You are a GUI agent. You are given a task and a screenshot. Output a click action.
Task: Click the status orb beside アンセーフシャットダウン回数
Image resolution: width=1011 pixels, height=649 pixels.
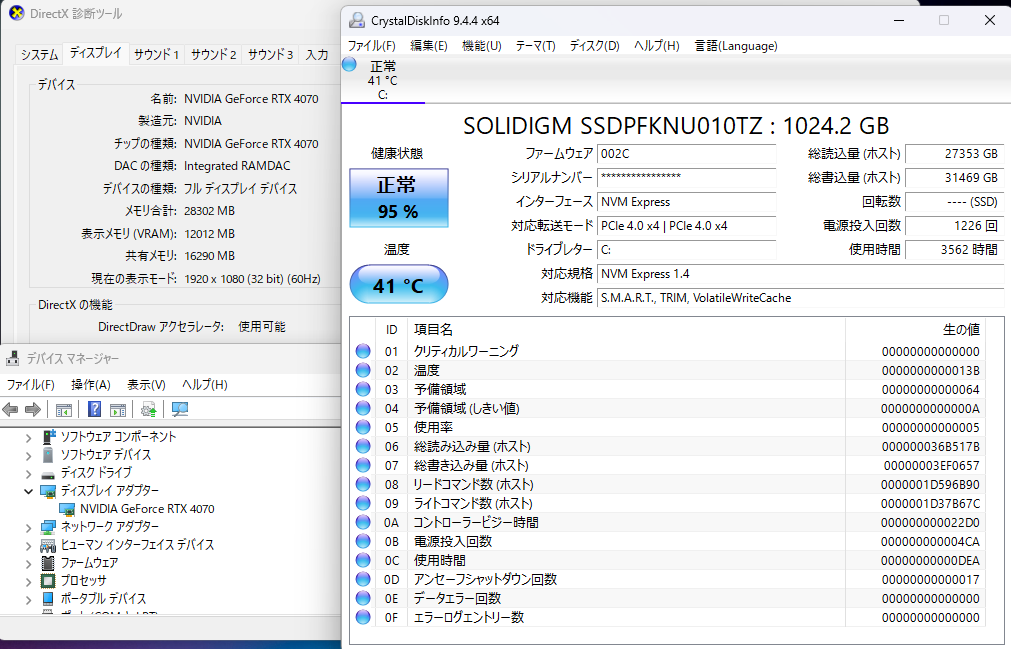click(363, 579)
